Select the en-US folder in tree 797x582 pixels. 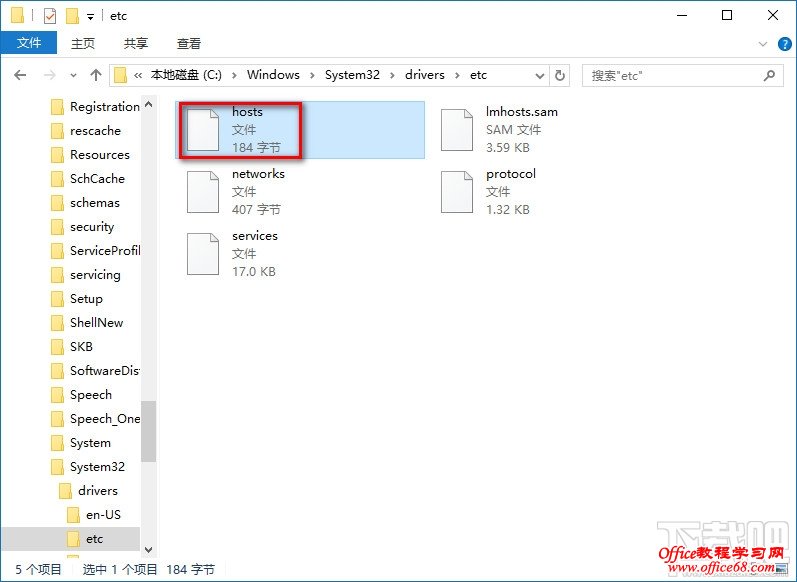(94, 514)
